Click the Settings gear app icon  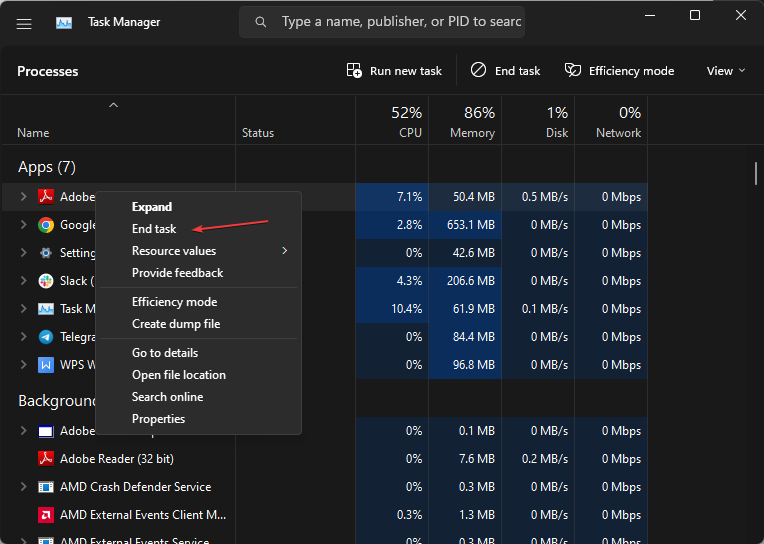46,253
